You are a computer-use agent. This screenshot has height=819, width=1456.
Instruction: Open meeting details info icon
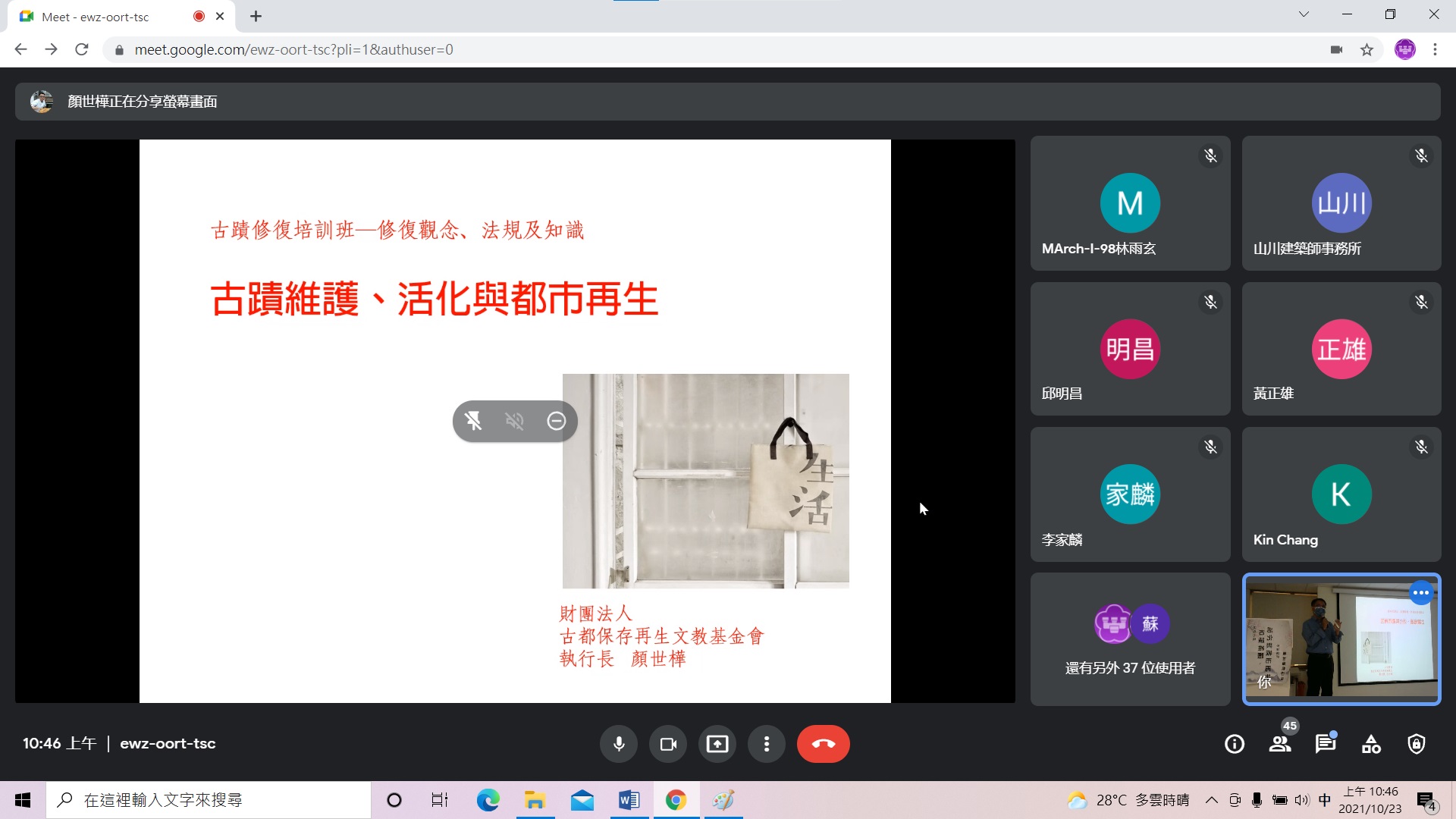pyautogui.click(x=1235, y=744)
